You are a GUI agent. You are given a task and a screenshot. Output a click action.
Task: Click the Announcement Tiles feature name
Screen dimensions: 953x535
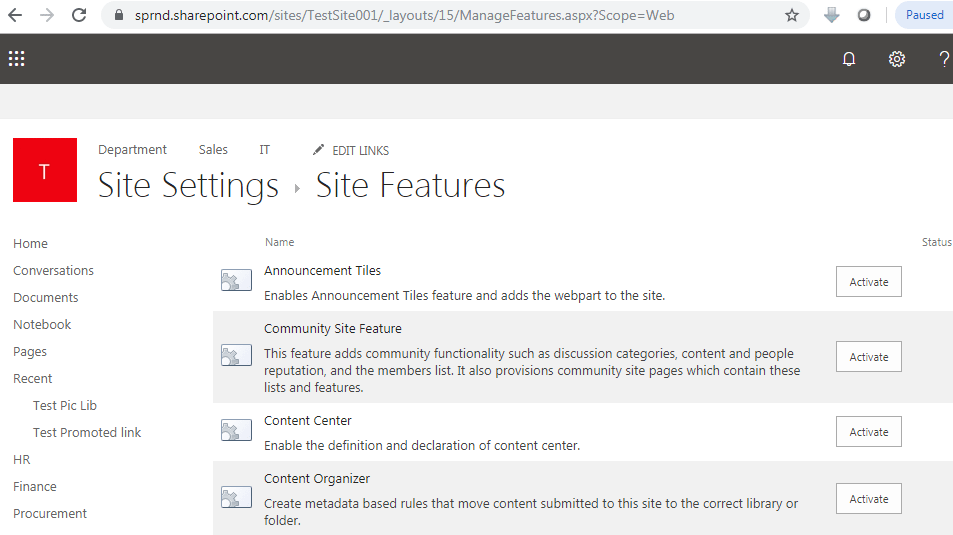point(322,271)
